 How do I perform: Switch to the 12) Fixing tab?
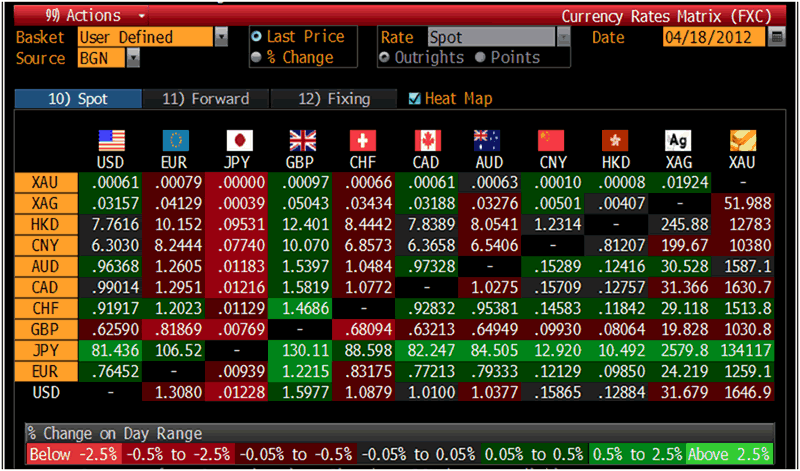coord(335,99)
